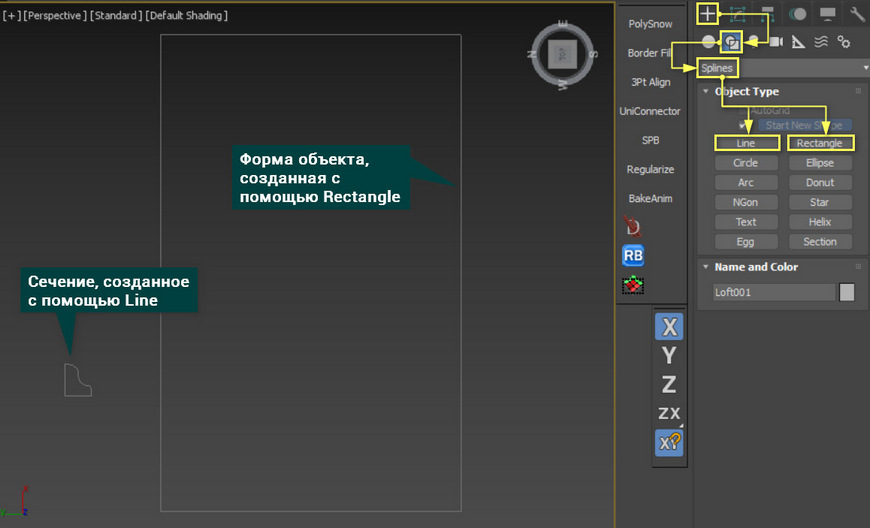Click the Rectangle spline button
Viewport: 870px width, 528px height.
click(819, 143)
